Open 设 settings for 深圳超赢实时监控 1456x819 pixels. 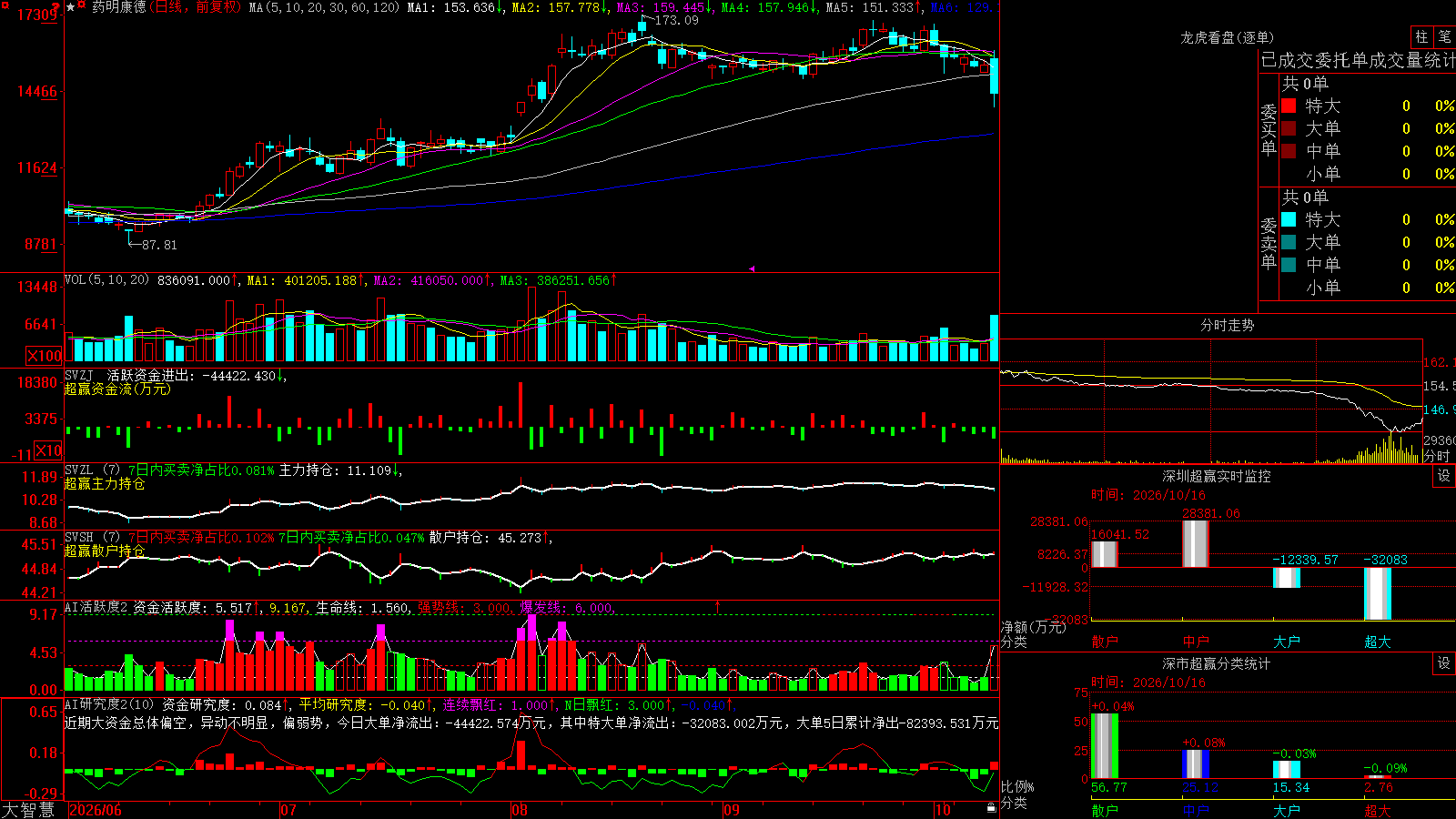tap(1444, 476)
